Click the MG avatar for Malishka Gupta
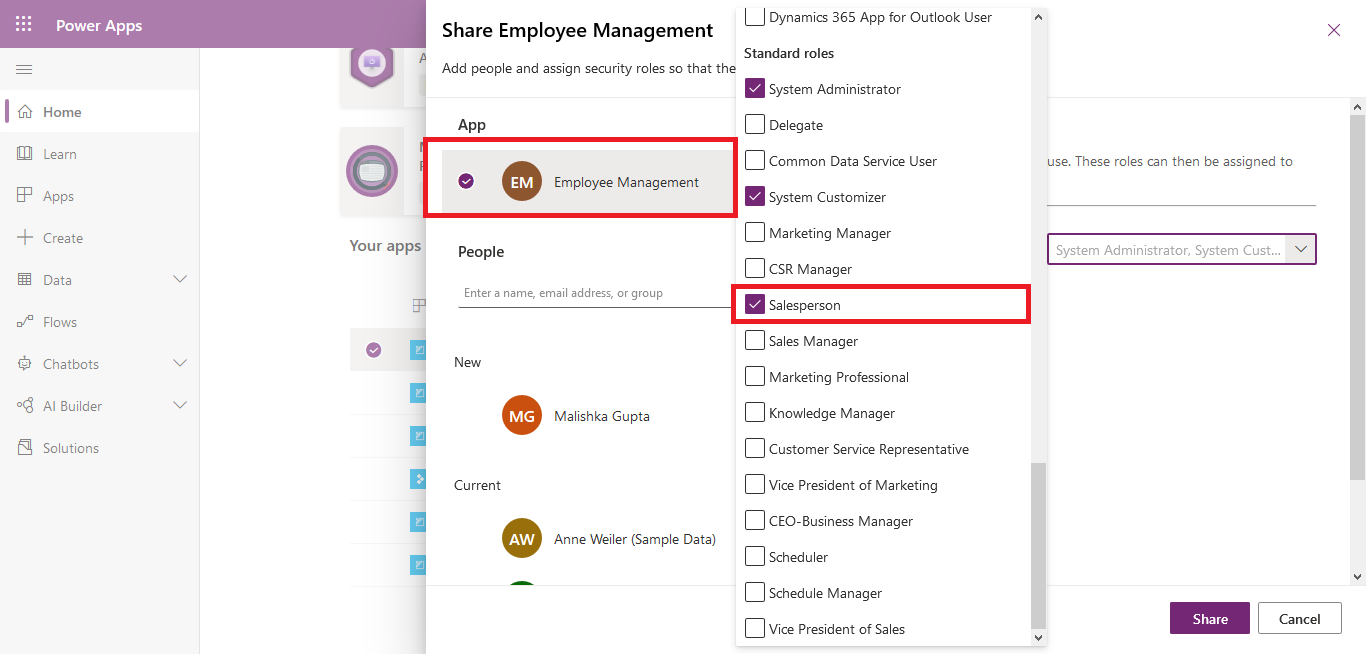Viewport: 1366px width, 654px height. coord(522,415)
